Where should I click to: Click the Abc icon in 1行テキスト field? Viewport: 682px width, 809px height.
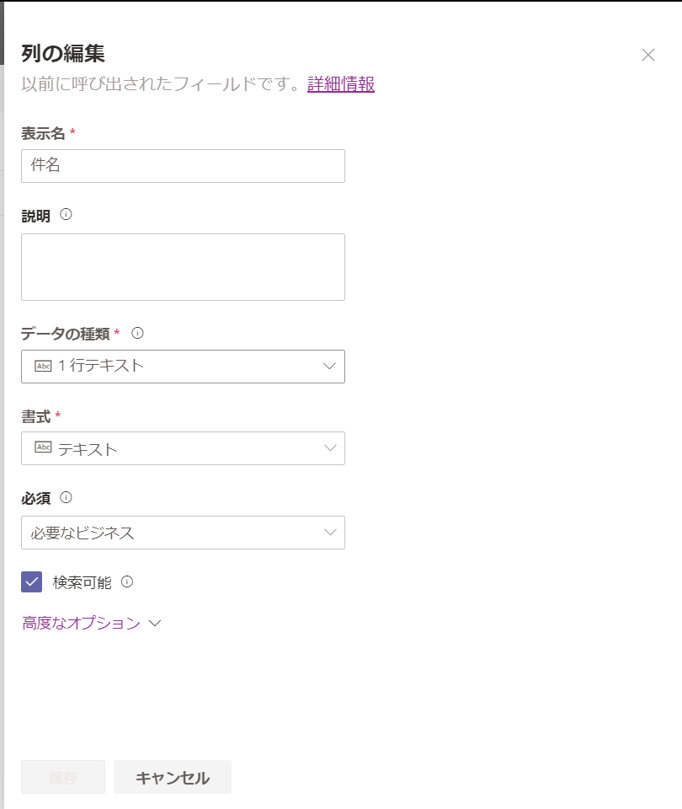pos(43,366)
